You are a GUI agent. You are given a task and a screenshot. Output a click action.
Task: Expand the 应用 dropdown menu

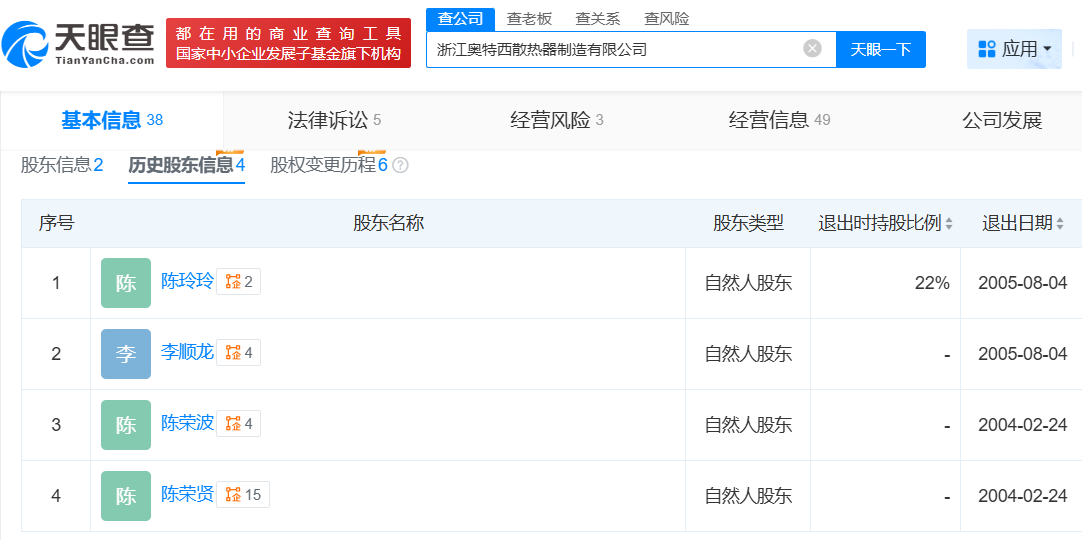[x=1014, y=49]
